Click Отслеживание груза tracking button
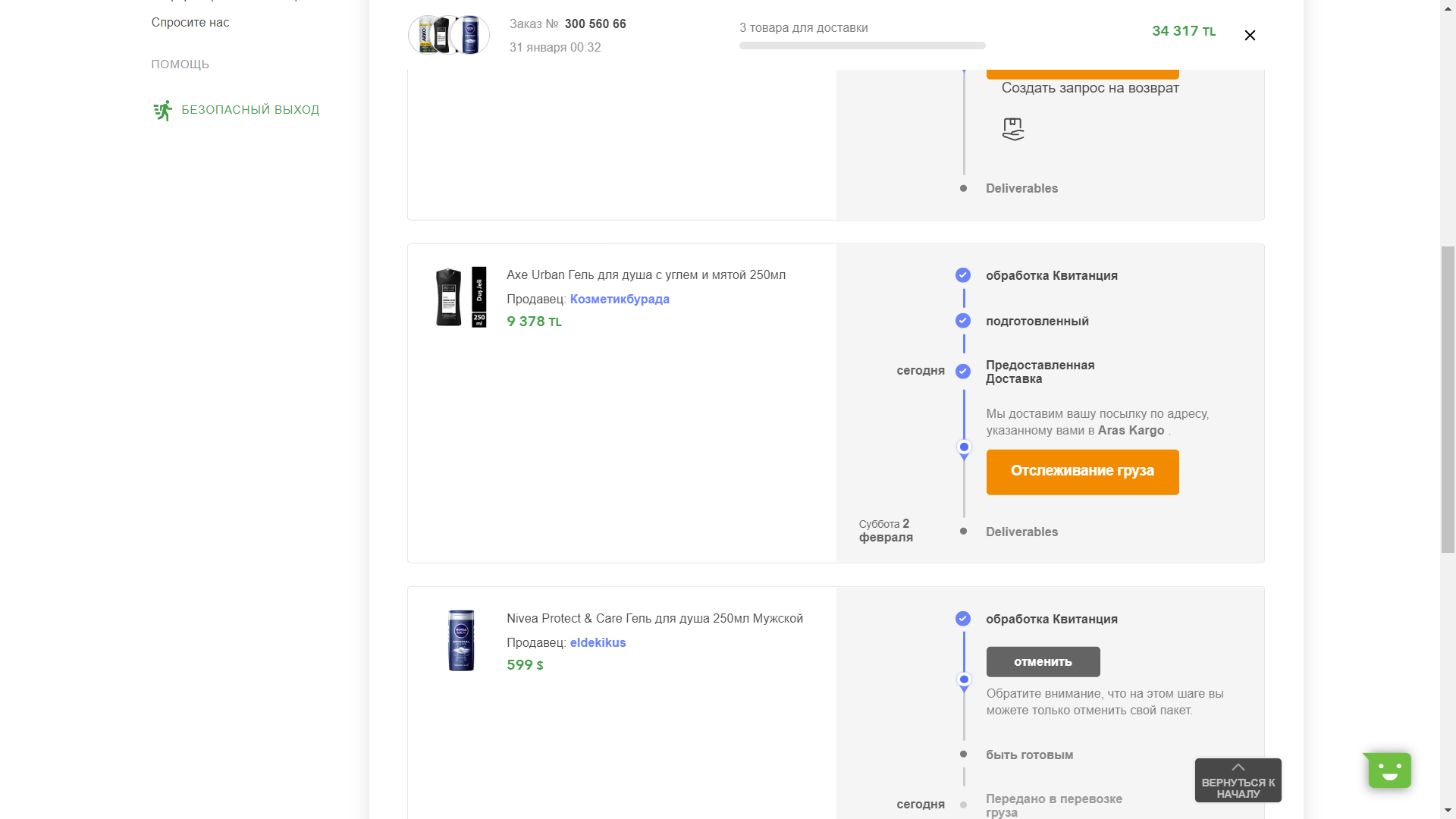1456x819 pixels. (1082, 472)
